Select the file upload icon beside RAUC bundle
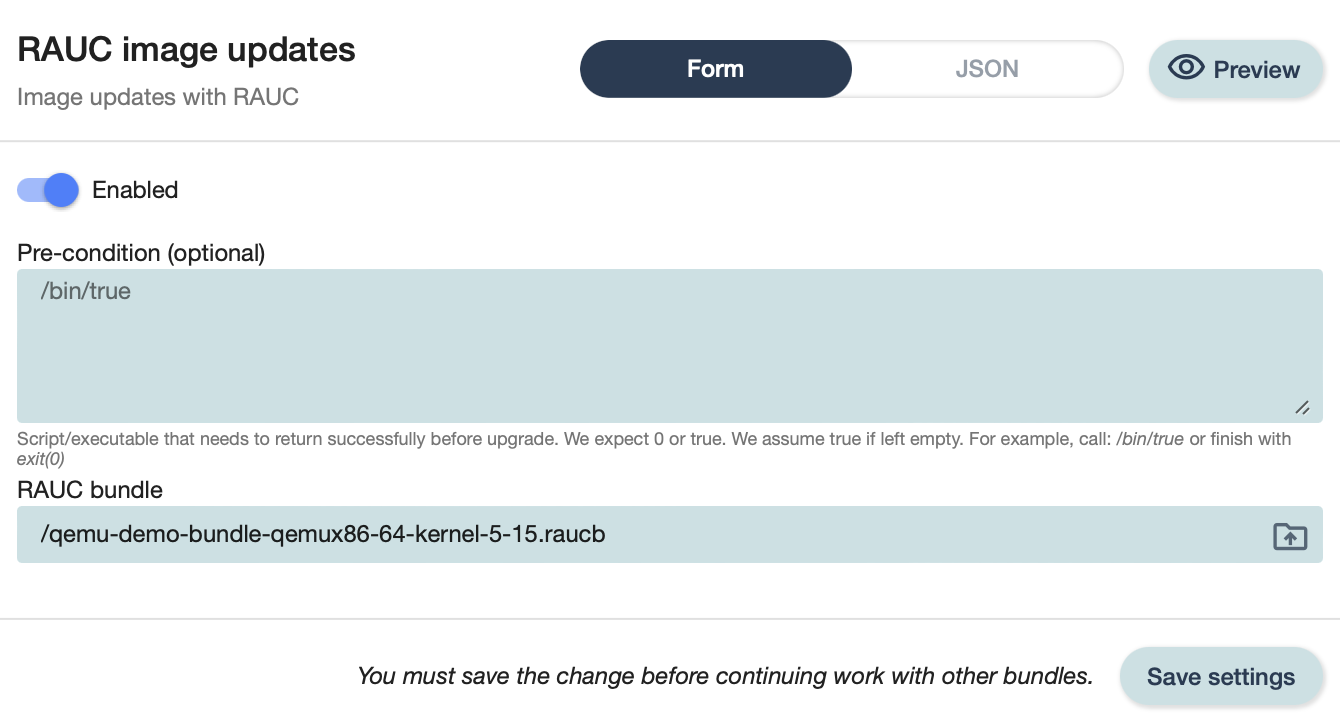The width and height of the screenshot is (1340, 726). (1289, 536)
